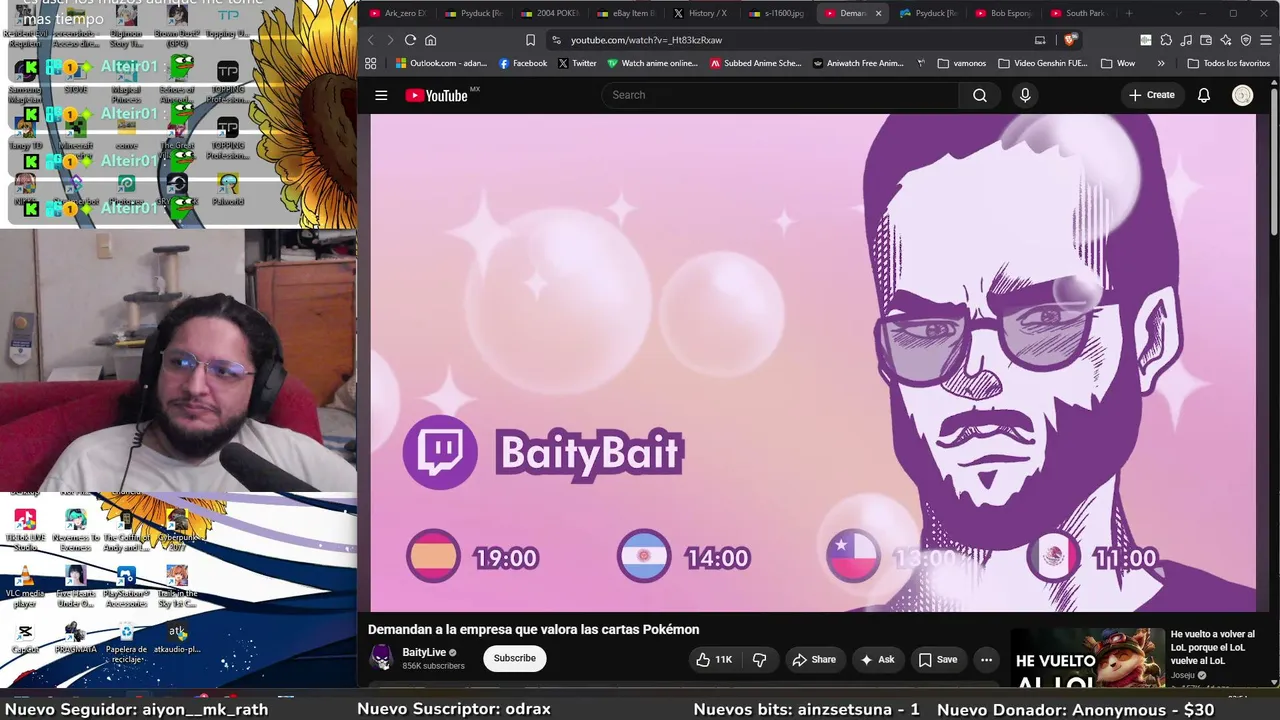Switch to the History / X tab
Viewport: 1280px width, 720px height.
click(701, 13)
